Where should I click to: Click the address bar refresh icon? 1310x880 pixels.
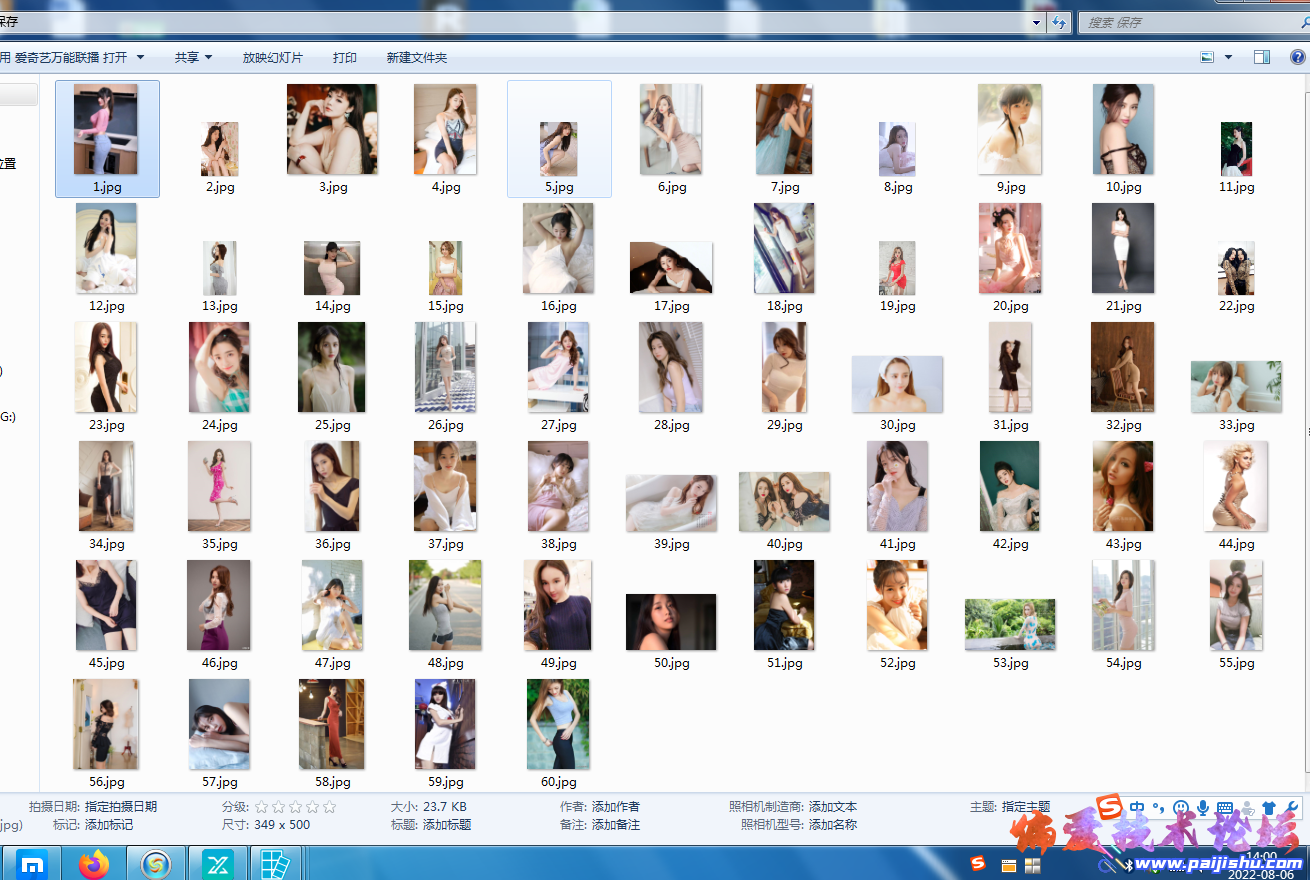1060,22
